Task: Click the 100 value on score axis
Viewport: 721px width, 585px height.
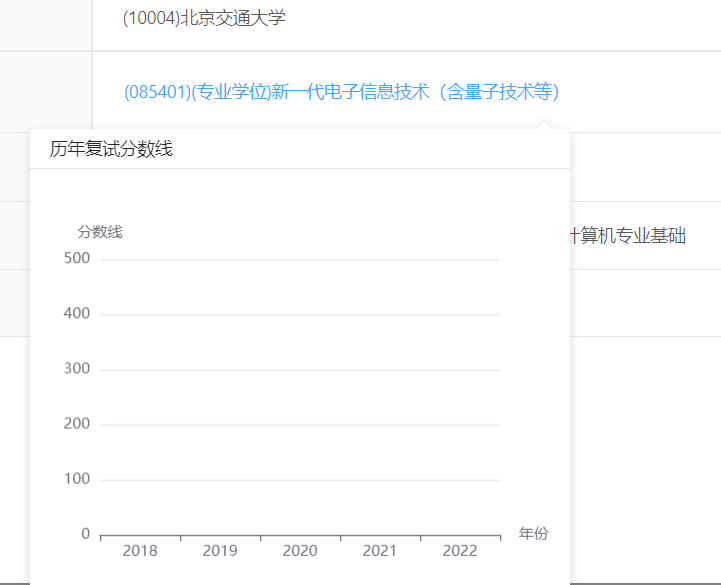Action: pyautogui.click(x=77, y=479)
